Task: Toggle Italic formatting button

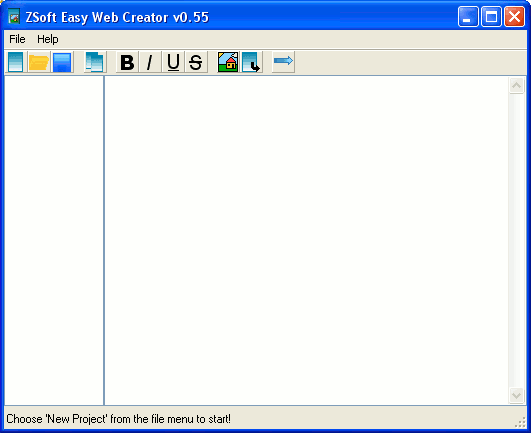Action: 150,62
